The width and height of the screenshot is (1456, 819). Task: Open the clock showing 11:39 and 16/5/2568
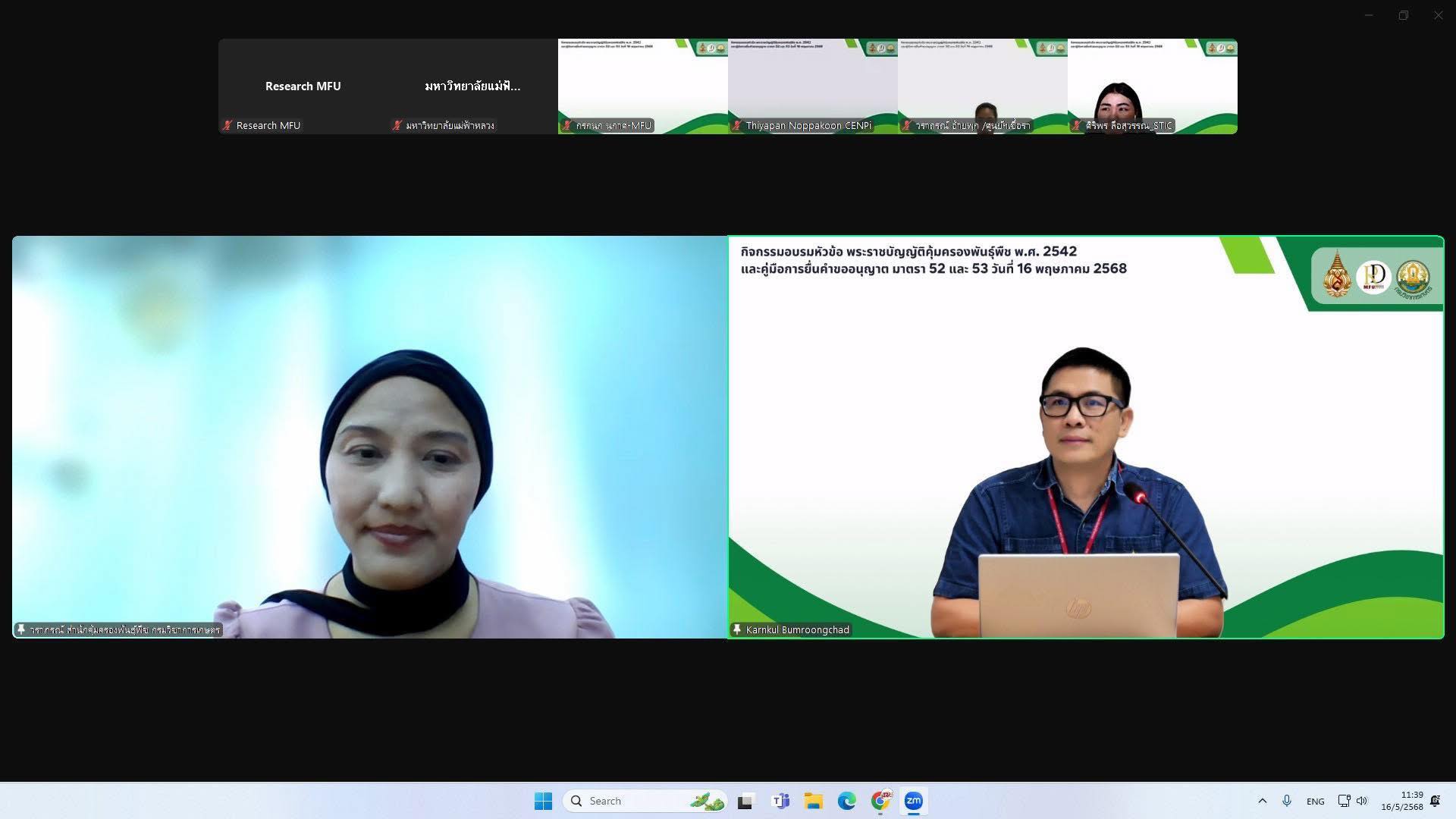point(1402,801)
